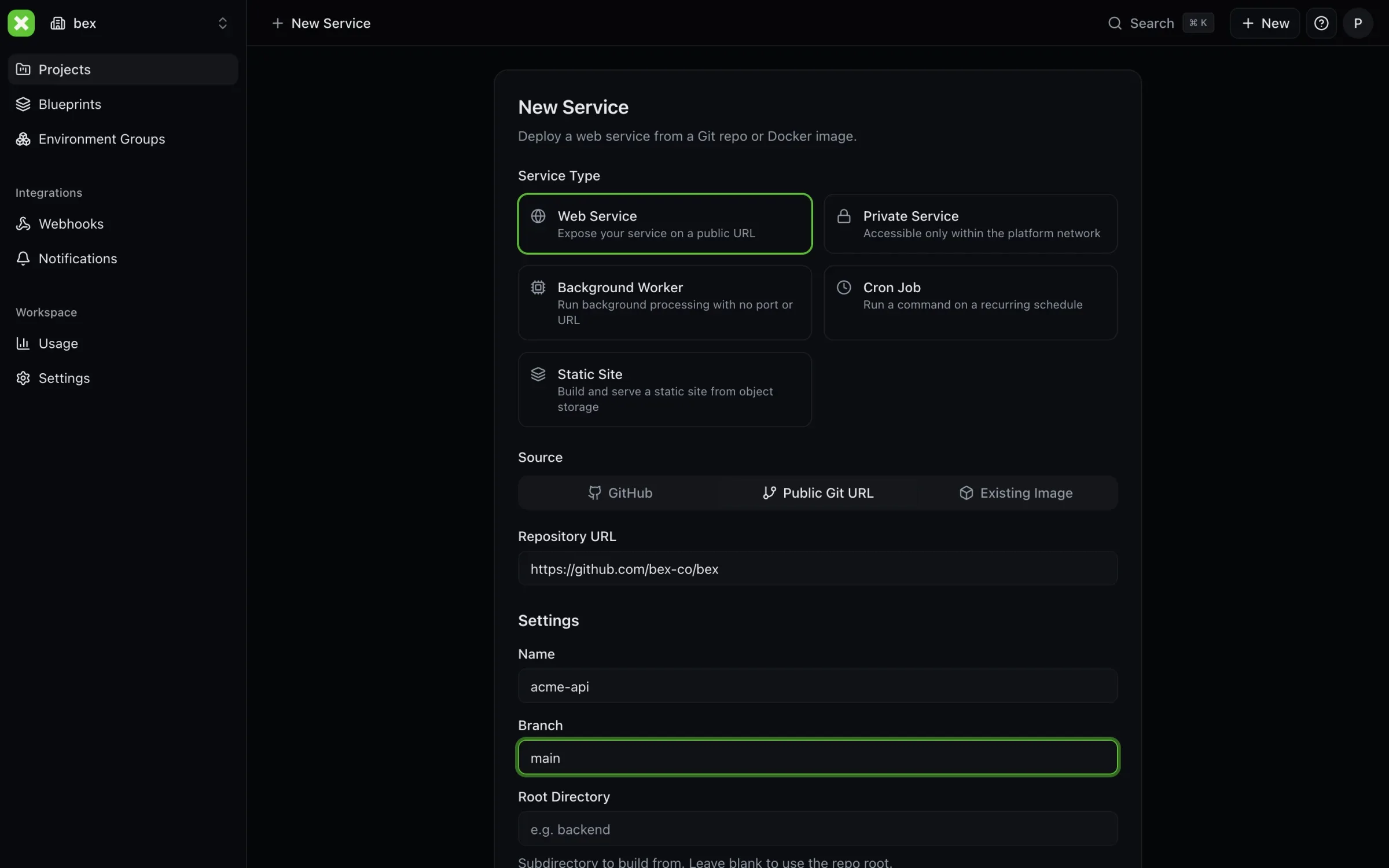
Task: Open Notifications in the sidebar
Action: click(123, 259)
